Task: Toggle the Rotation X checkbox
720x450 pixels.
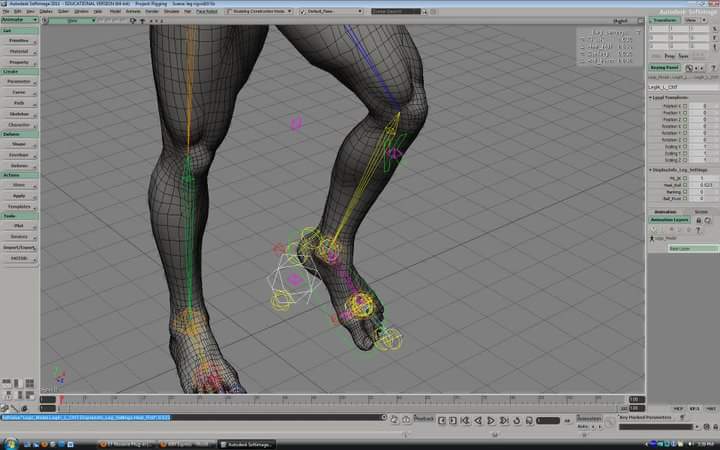Action: click(685, 126)
